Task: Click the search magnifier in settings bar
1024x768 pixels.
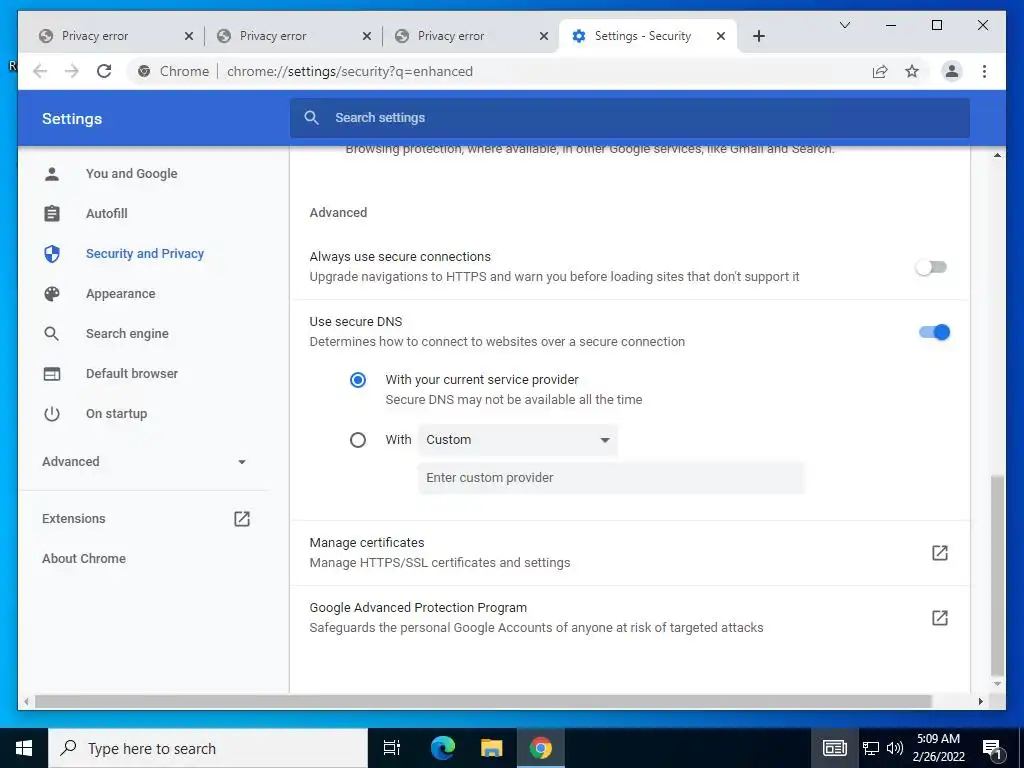Action: point(312,118)
